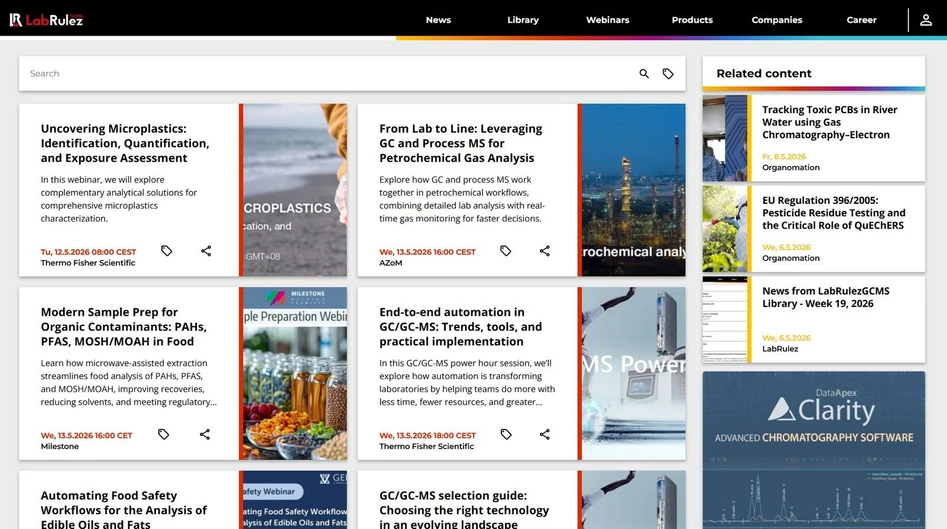Open Uncovering Microplastics webinar title

(x=125, y=143)
